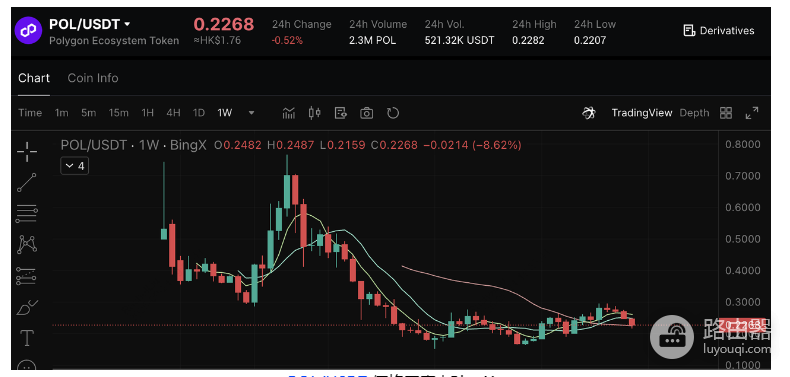Expand chart to fullscreen
This screenshot has width=790, height=377.
(x=752, y=113)
